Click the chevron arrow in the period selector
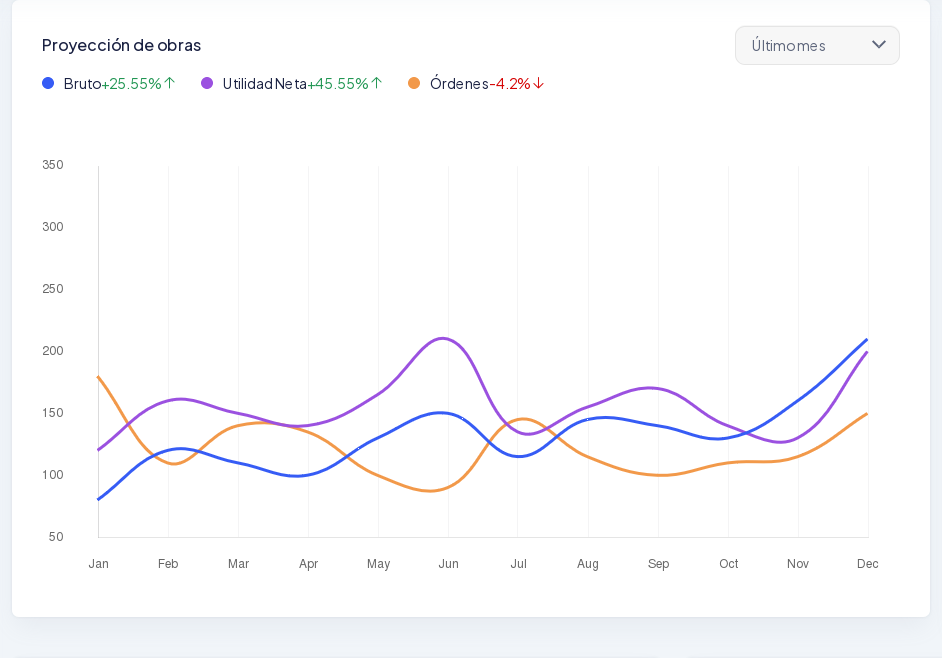The width and height of the screenshot is (942, 658). (x=879, y=45)
